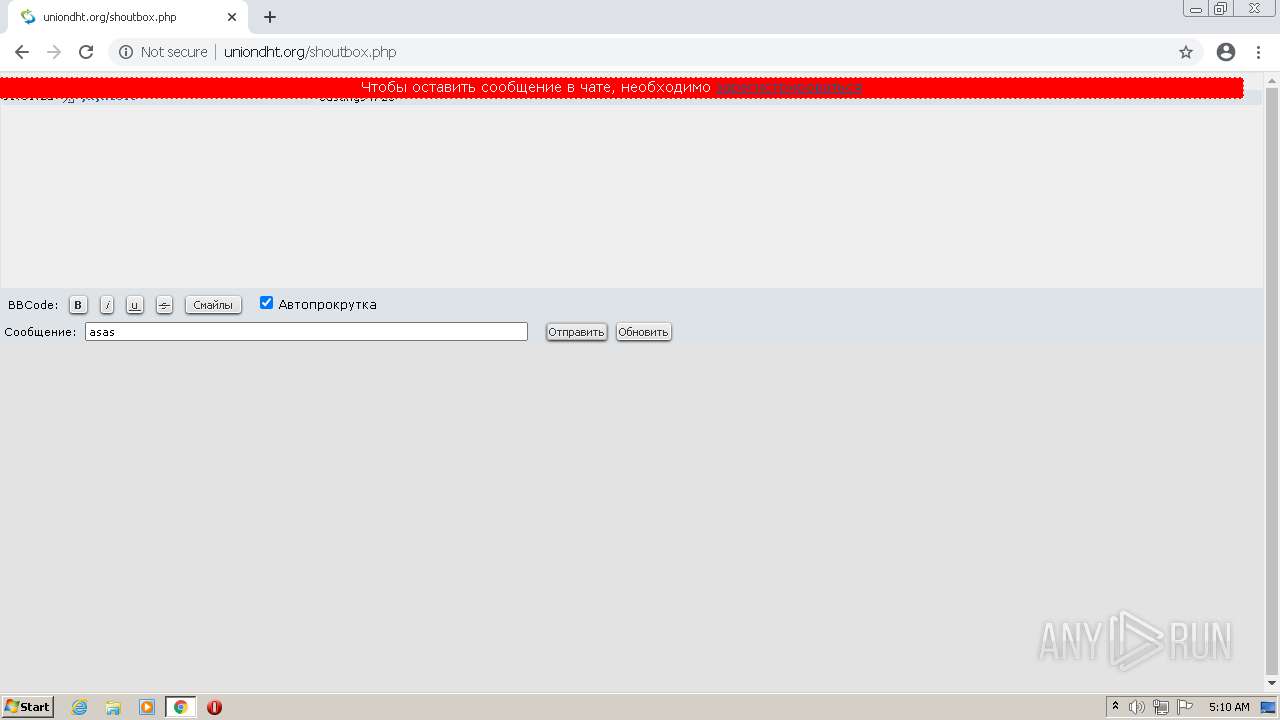Screen dimensions: 1280x720
Task: Open the registration link in red banner
Action: pos(789,88)
